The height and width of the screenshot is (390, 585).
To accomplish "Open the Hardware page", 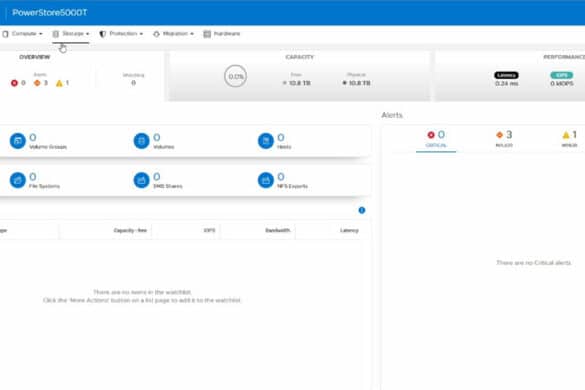I will [x=222, y=34].
